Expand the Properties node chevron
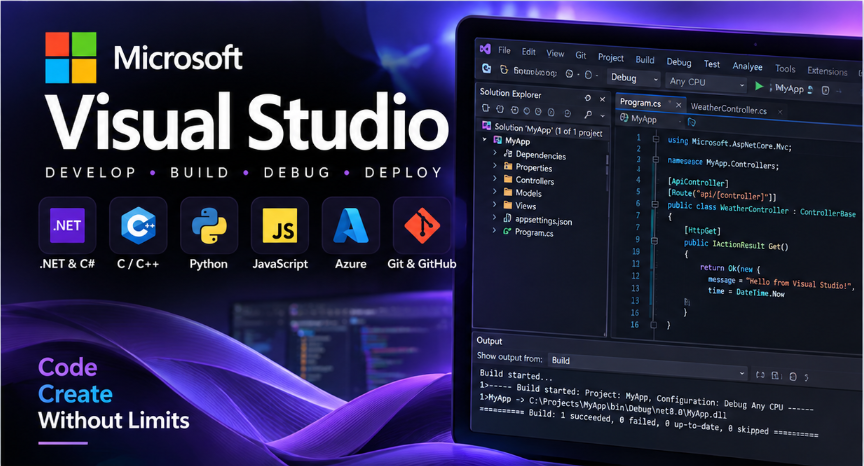 pyautogui.click(x=495, y=165)
